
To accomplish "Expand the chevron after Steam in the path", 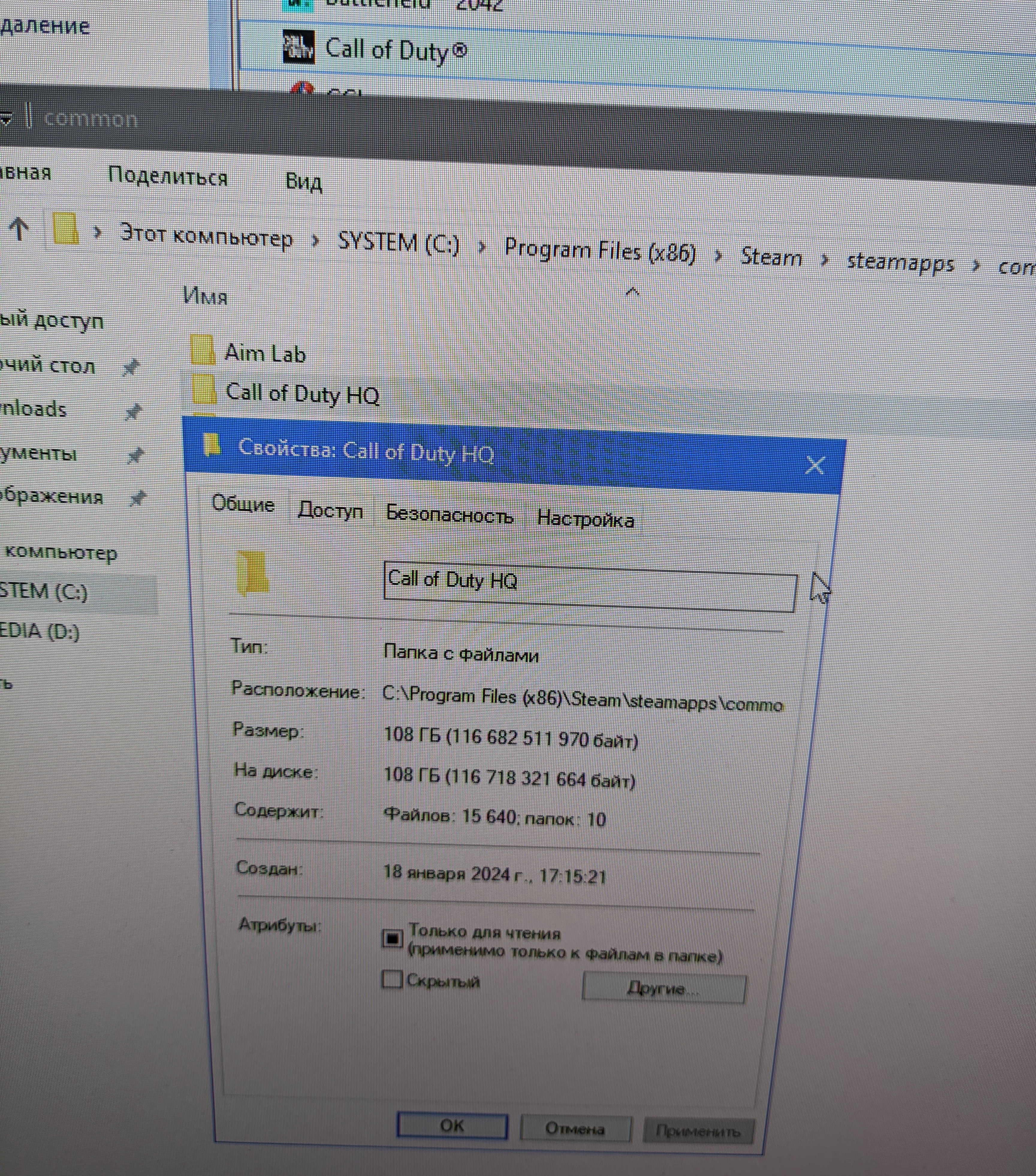I will click(824, 260).
